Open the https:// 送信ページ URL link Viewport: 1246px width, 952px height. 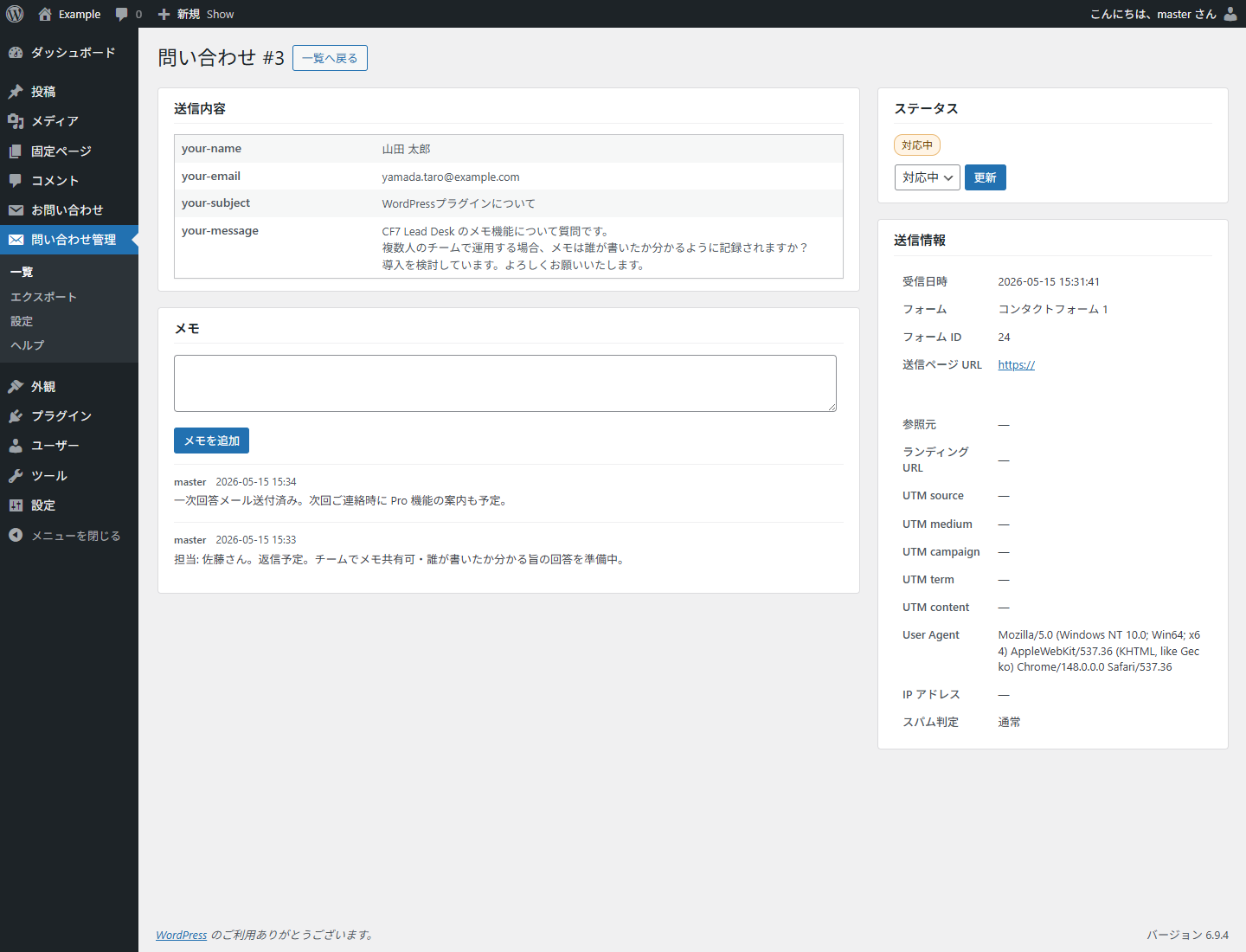(x=1017, y=365)
